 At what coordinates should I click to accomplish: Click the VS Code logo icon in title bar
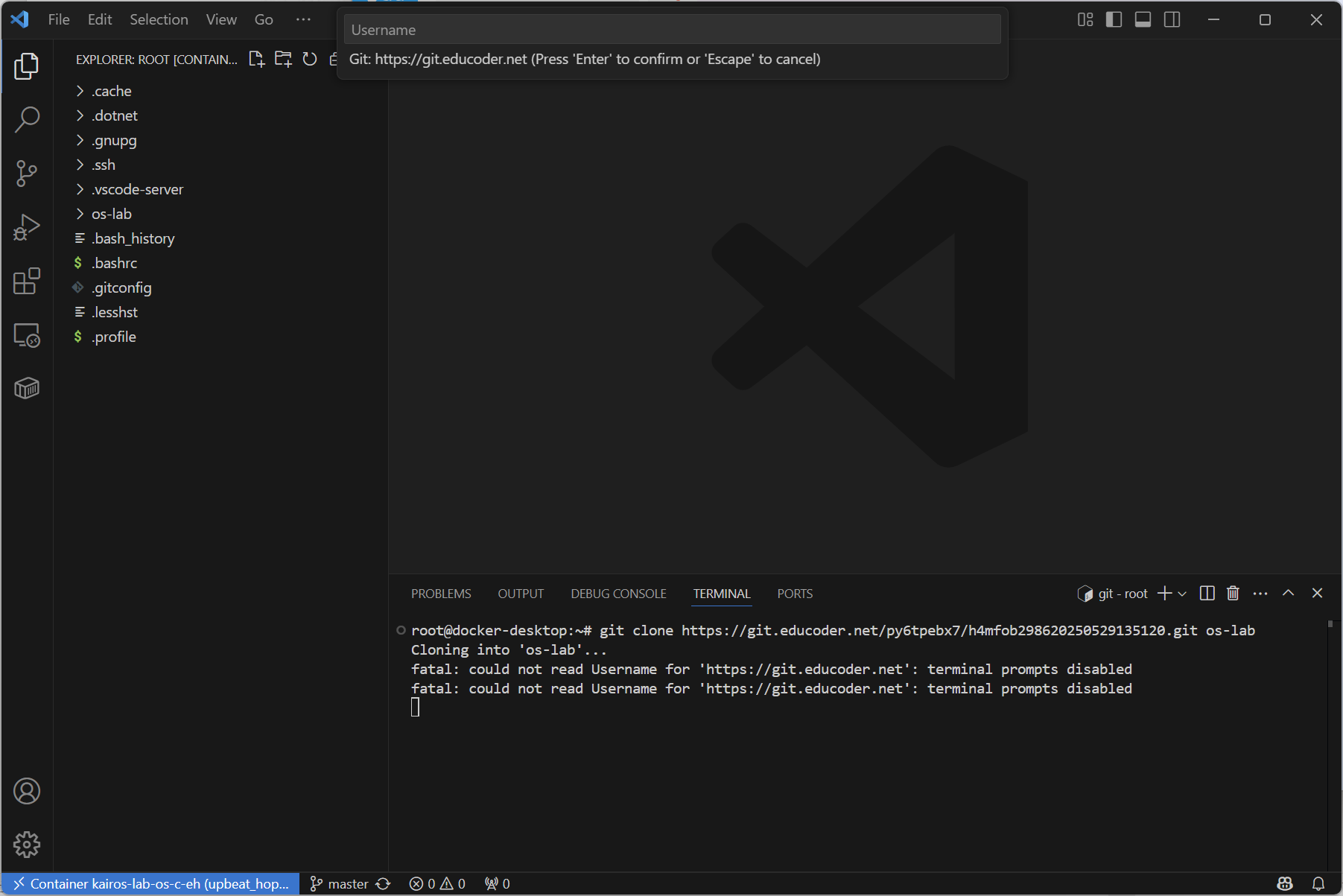point(20,19)
